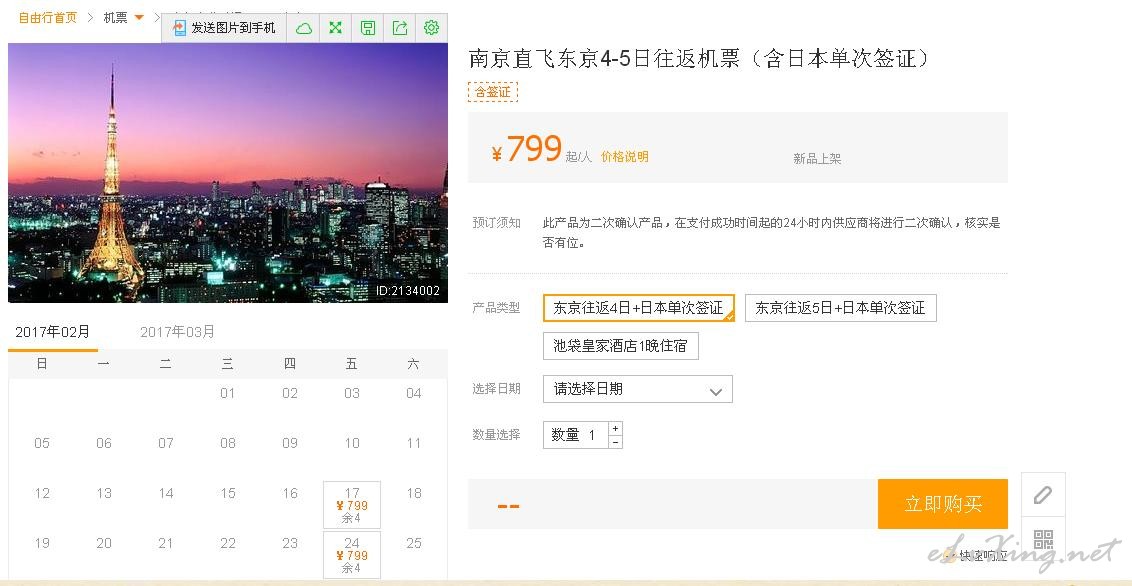Screen dimensions: 1132x586
Task: Decrease quantity with minus stepper
Action: (x=615, y=442)
